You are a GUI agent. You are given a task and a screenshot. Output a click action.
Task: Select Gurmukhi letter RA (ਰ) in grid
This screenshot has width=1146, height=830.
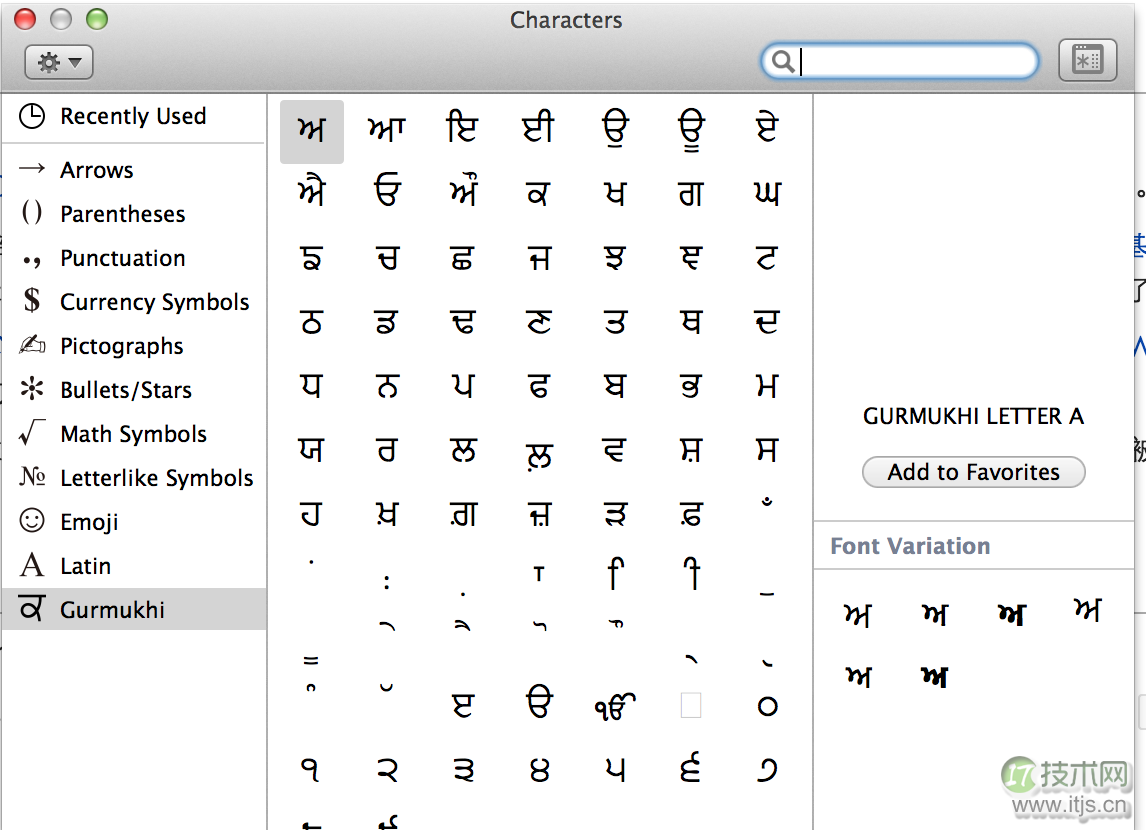387,451
